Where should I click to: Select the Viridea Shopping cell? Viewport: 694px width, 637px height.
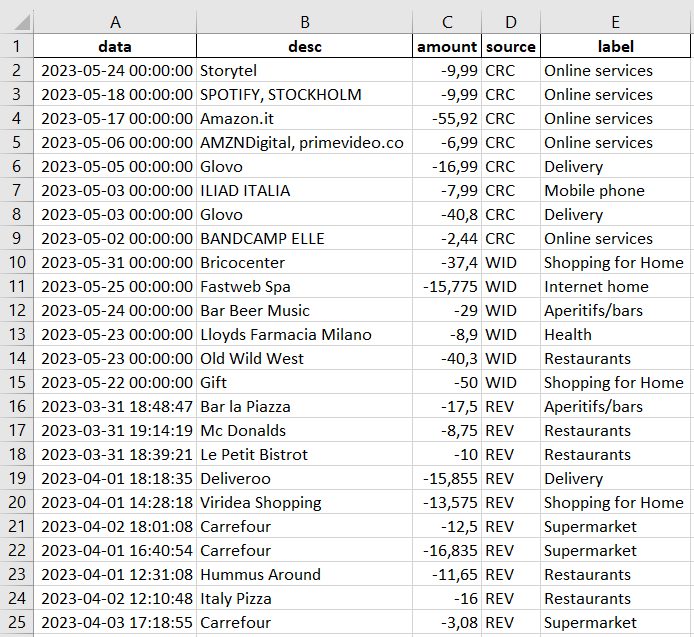[305, 502]
